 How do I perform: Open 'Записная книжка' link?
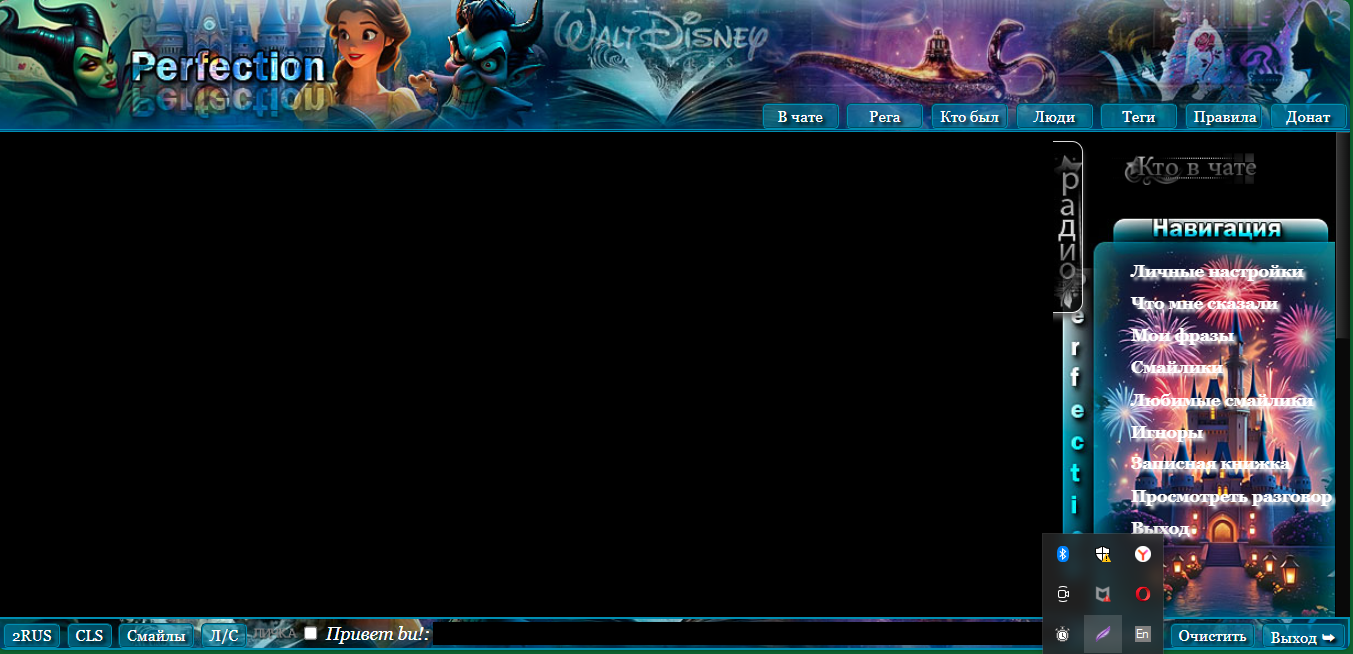tap(1210, 464)
